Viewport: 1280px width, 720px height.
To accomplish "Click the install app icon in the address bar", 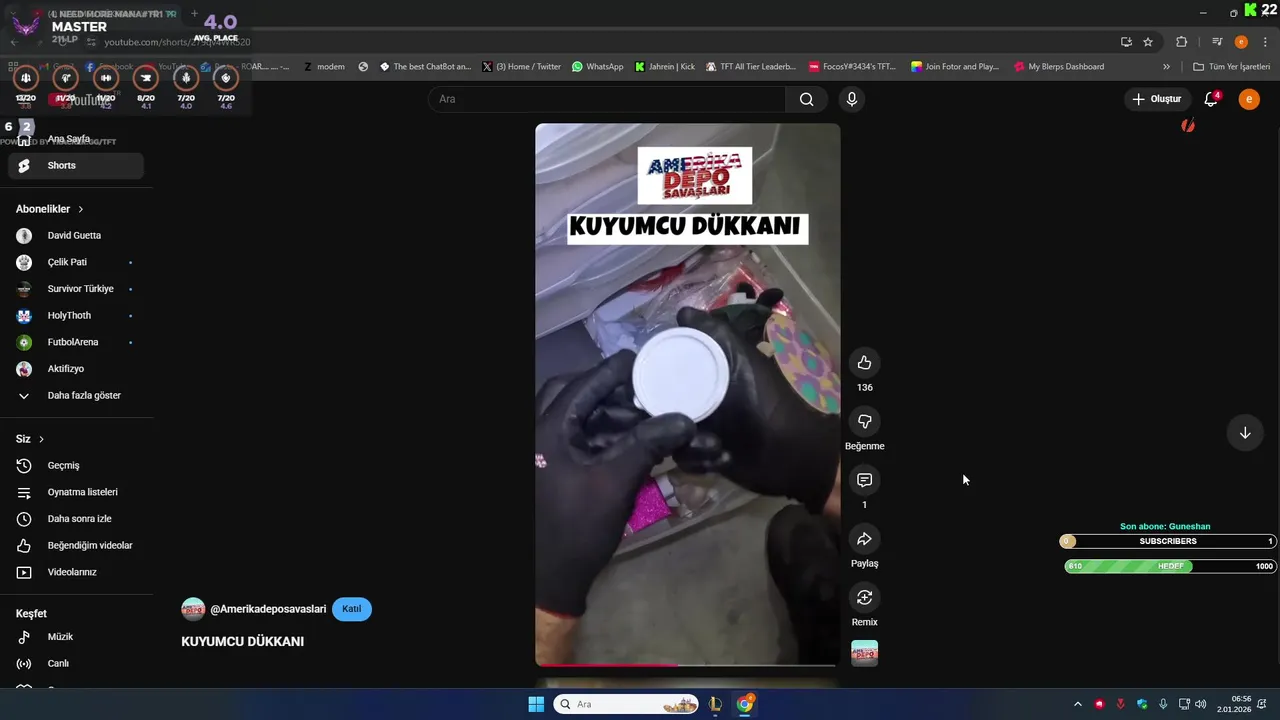I will click(x=1126, y=42).
